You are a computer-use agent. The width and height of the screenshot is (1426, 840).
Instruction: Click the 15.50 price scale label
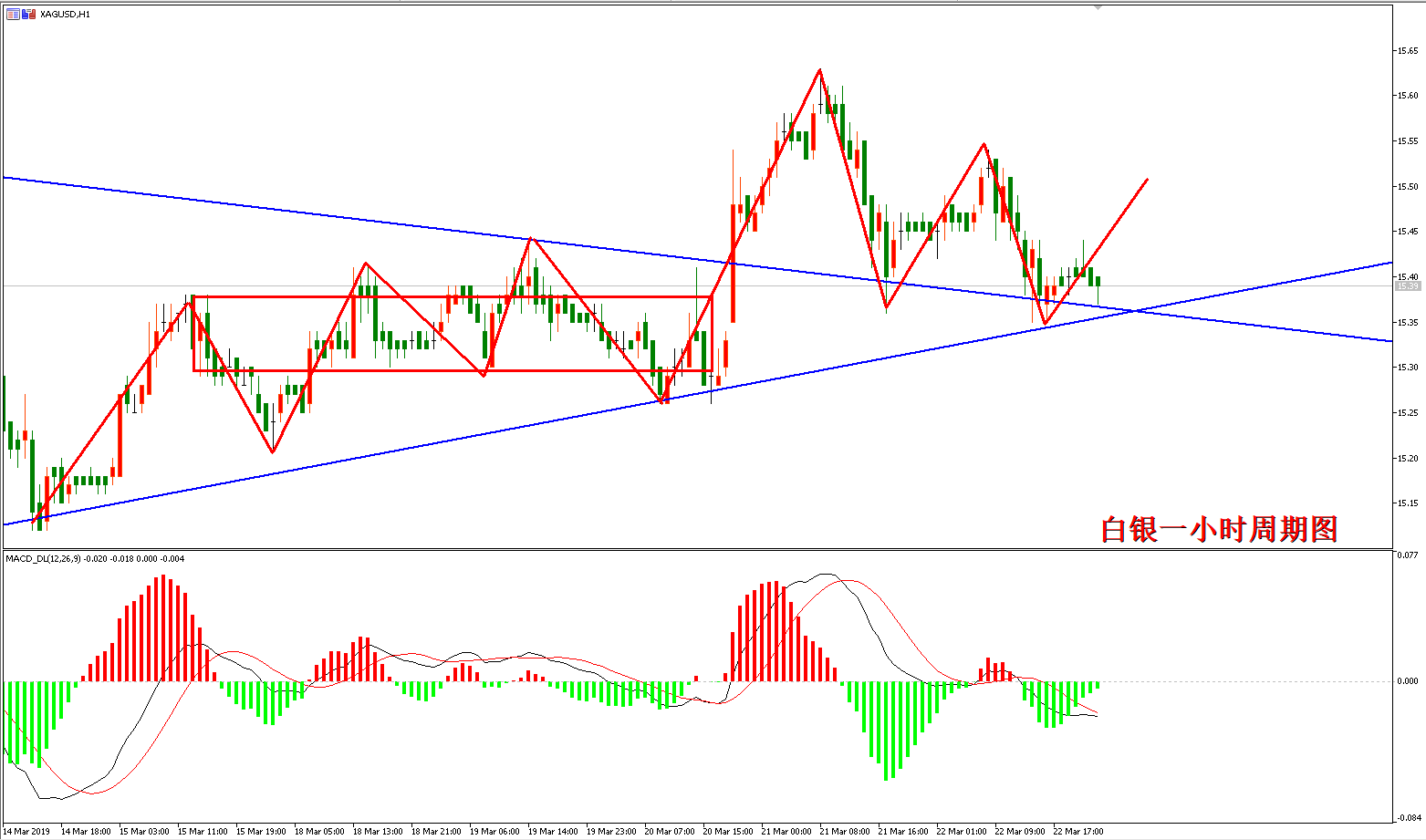(1408, 187)
